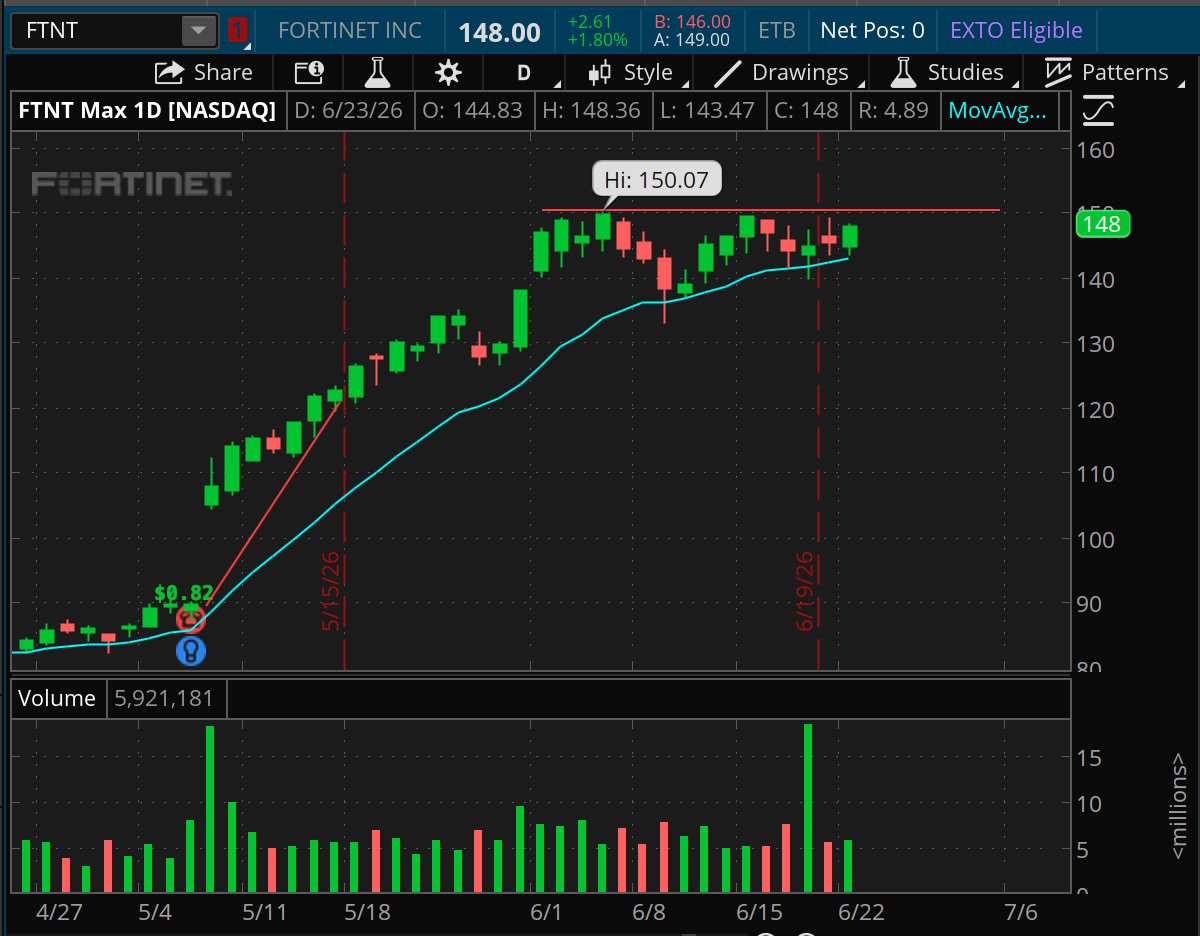Click the FTNT symbol input field
This screenshot has height=936, width=1200.
click(96, 30)
